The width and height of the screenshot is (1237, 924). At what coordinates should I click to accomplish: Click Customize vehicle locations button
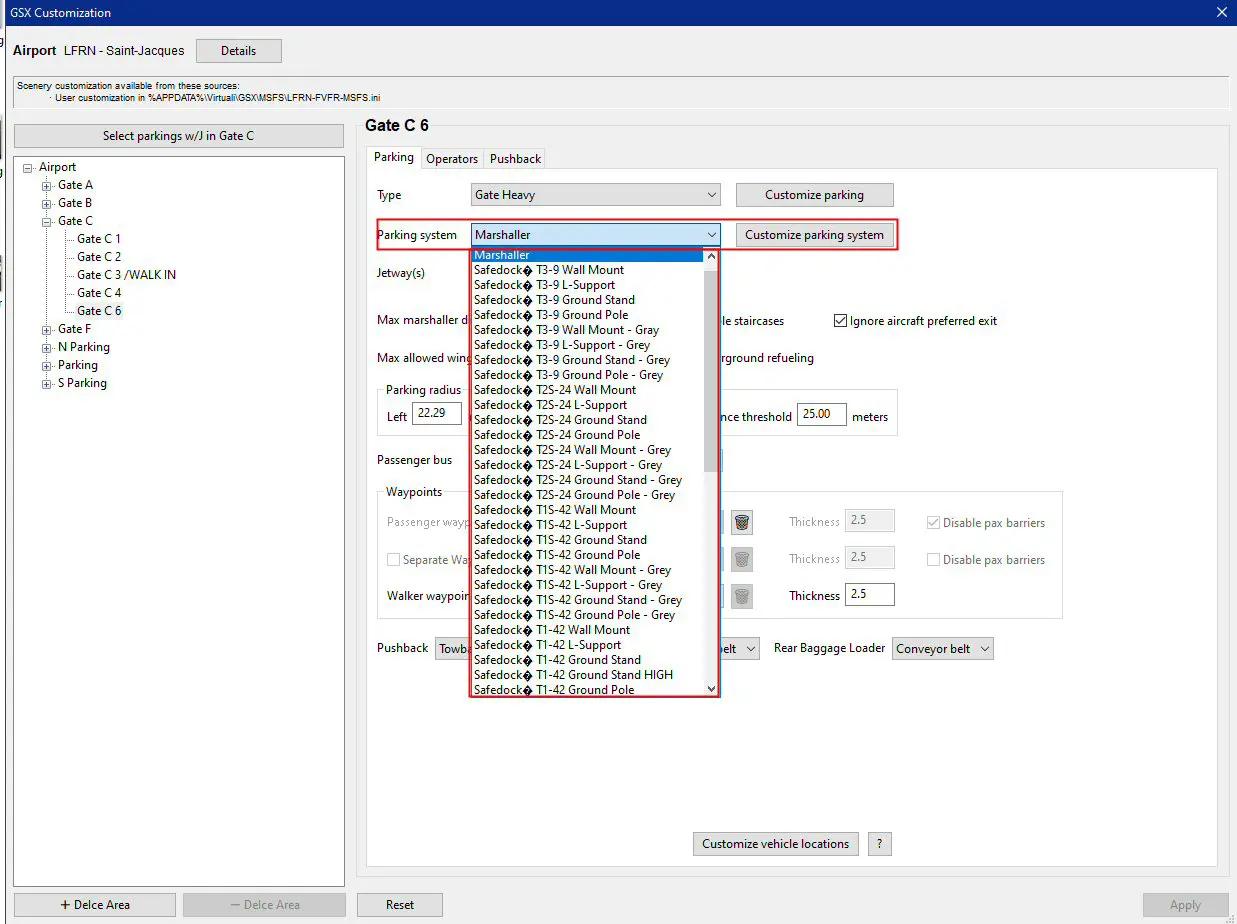click(x=776, y=844)
